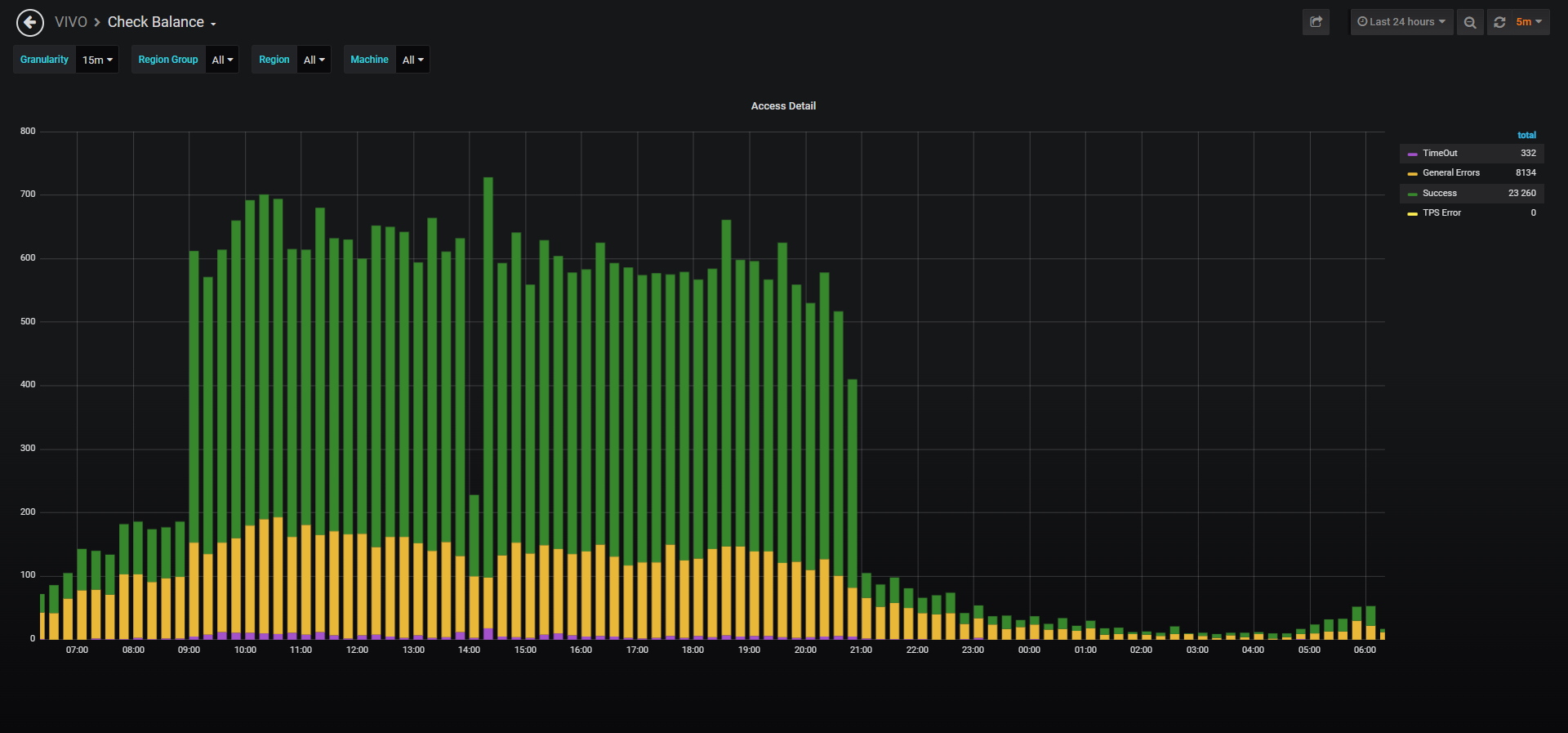Open the 5m refresh interval dropdown
The height and width of the screenshot is (733, 1568).
coord(1529,22)
